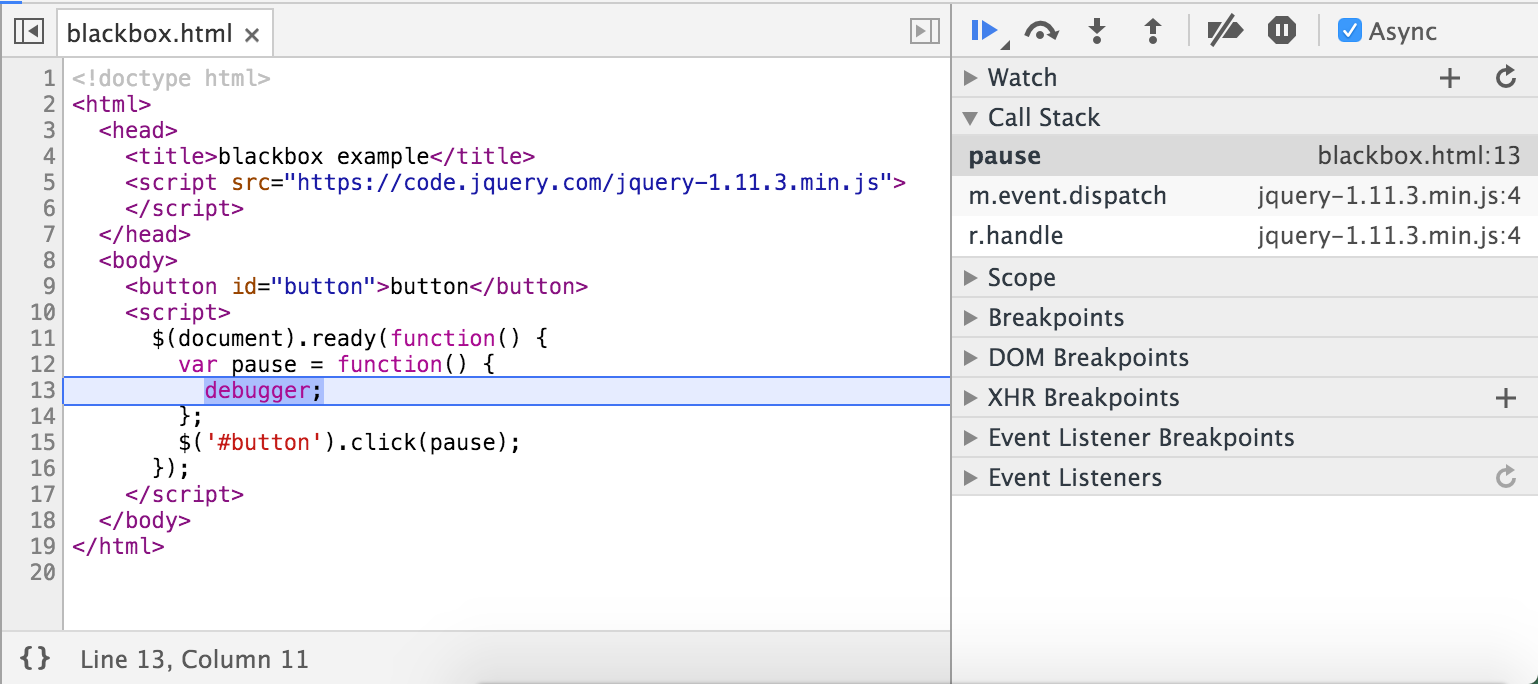Image resolution: width=1538 pixels, height=684 pixels.
Task: Refresh watch expressions
Action: click(1506, 77)
